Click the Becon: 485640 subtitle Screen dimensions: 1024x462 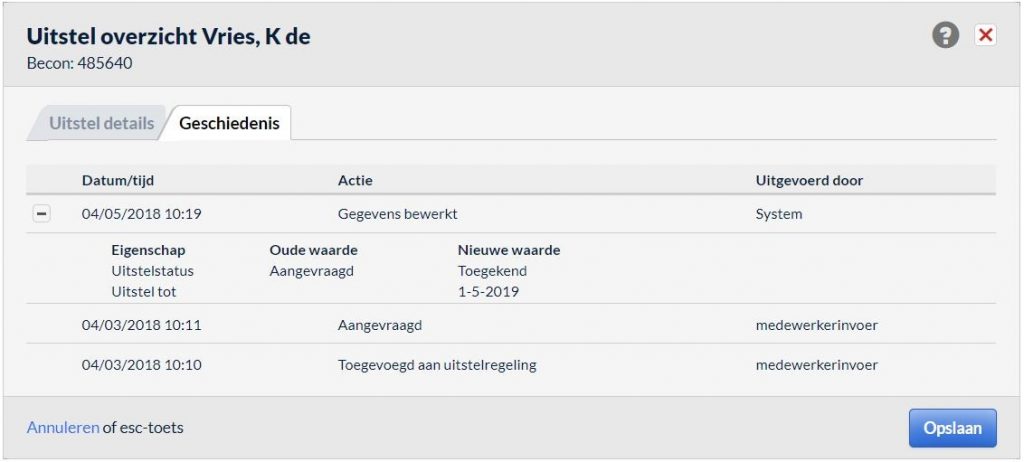click(79, 64)
